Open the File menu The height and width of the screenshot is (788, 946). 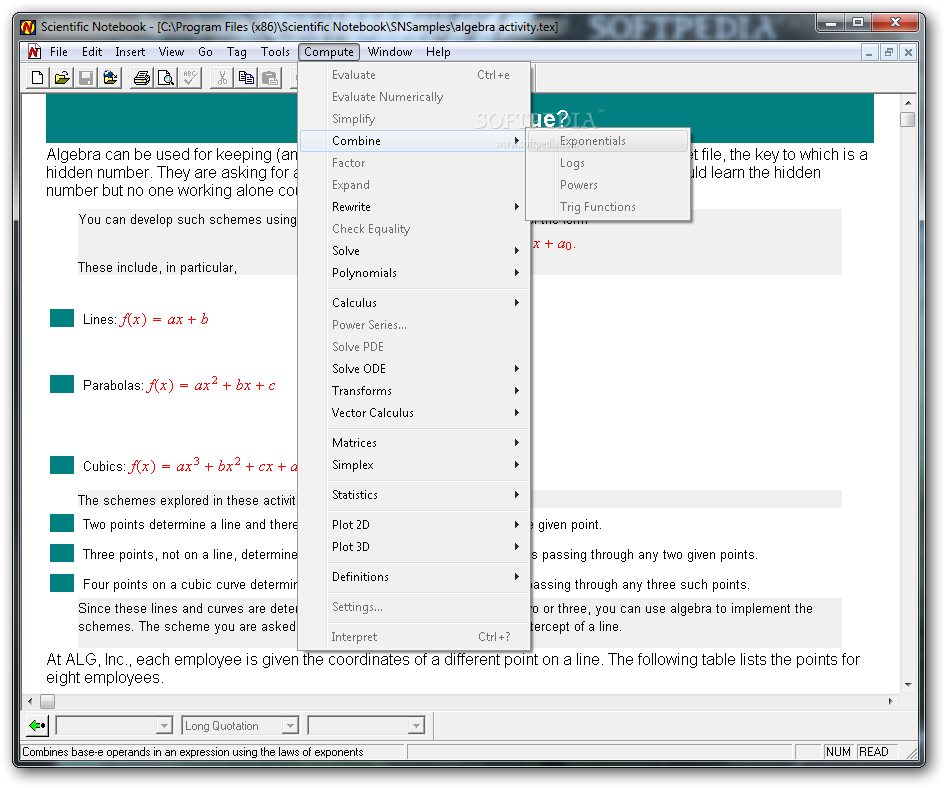59,52
